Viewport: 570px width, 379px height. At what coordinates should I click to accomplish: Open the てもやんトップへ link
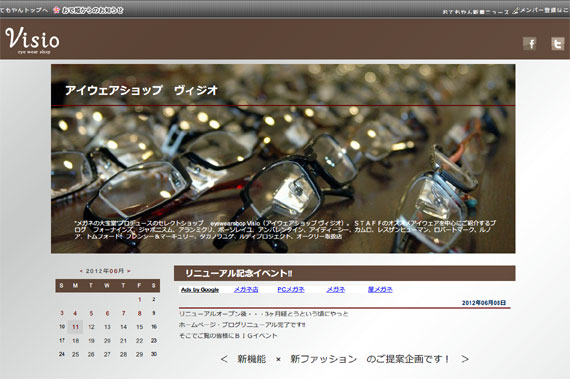24,11
